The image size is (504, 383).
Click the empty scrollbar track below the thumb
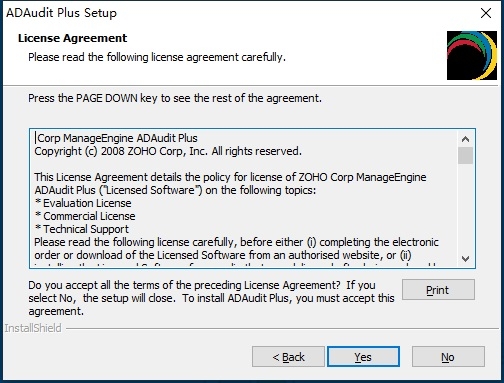tap(465, 207)
